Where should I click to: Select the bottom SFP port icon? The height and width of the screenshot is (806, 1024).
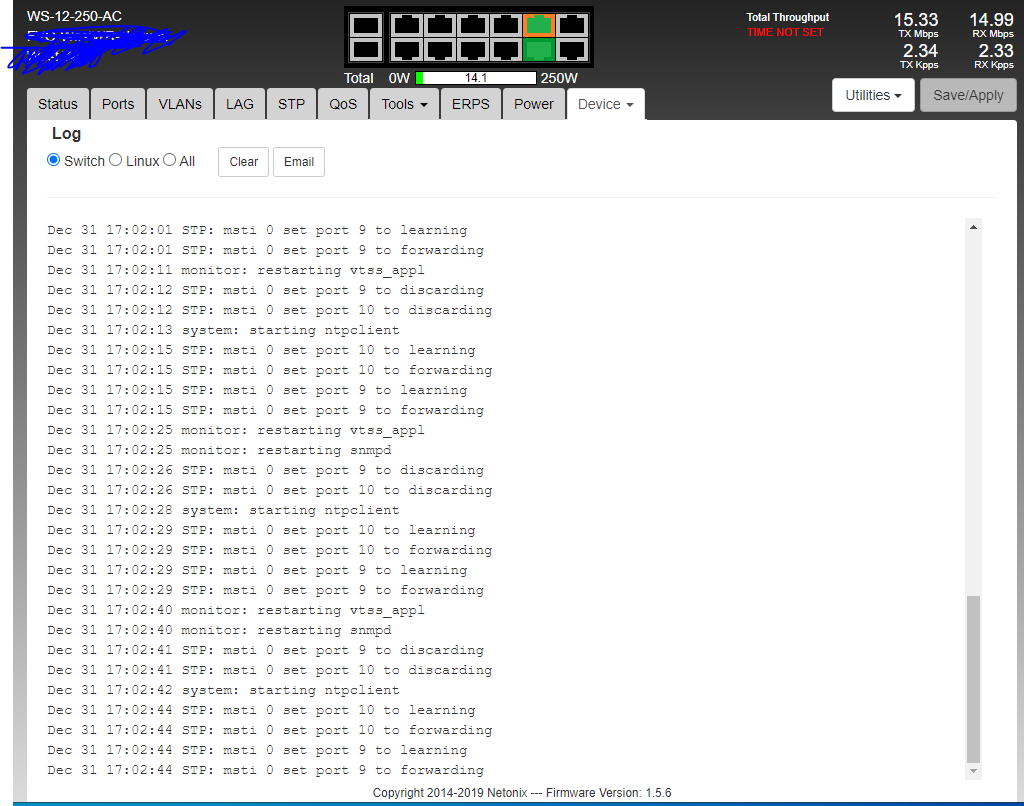click(x=367, y=49)
